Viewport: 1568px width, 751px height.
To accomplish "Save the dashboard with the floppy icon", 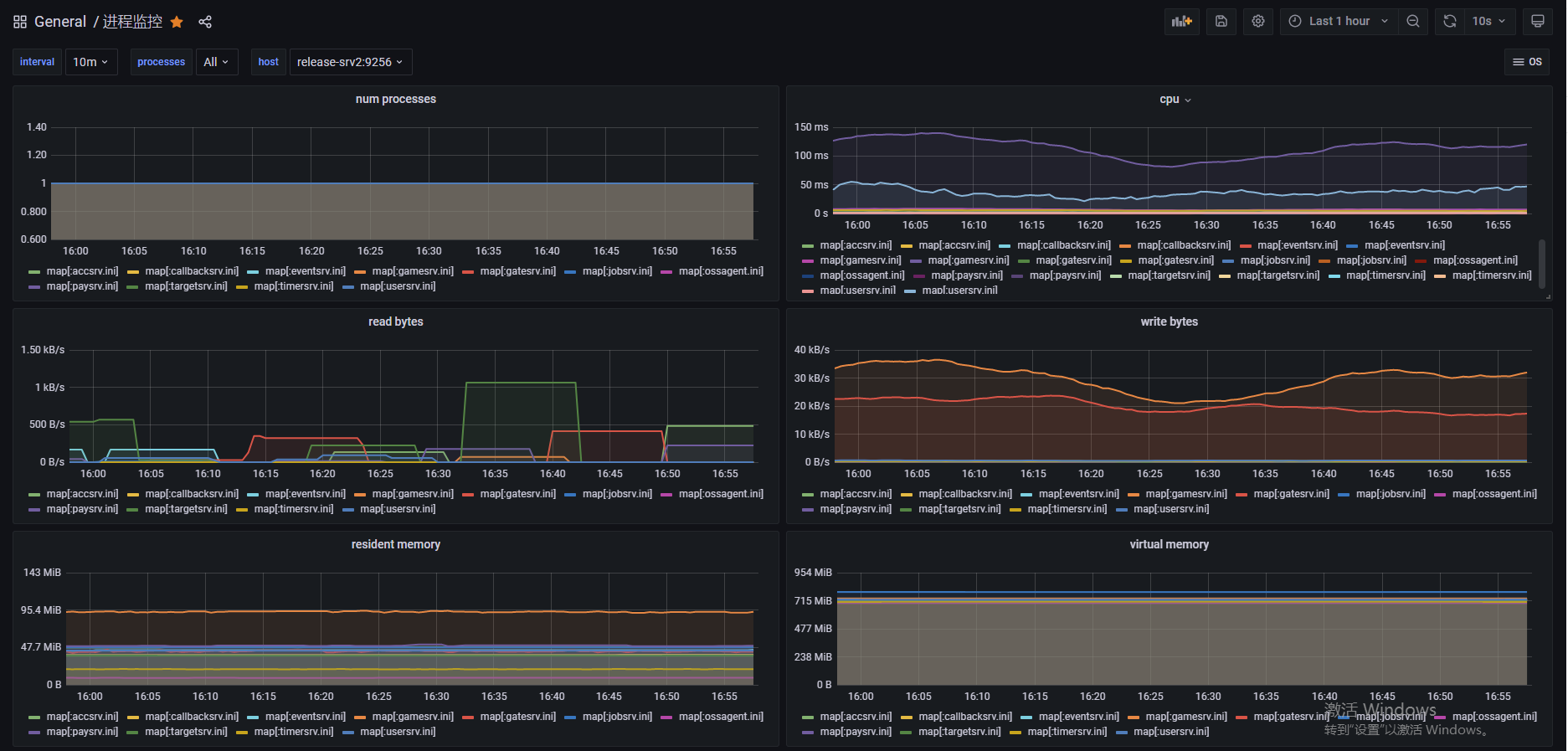I will pyautogui.click(x=1221, y=22).
